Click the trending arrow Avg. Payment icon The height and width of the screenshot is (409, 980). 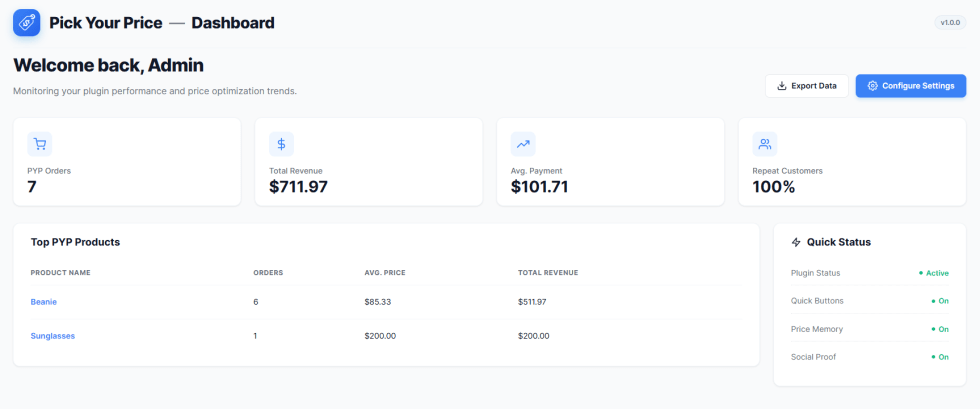pyautogui.click(x=523, y=144)
